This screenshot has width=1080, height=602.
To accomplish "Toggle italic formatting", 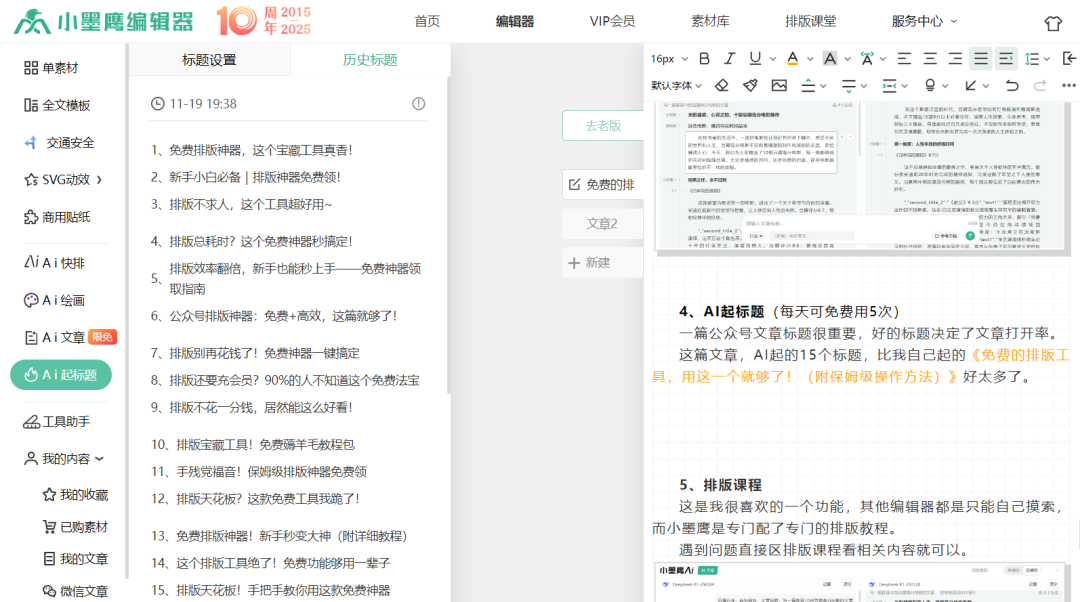I will pos(729,59).
